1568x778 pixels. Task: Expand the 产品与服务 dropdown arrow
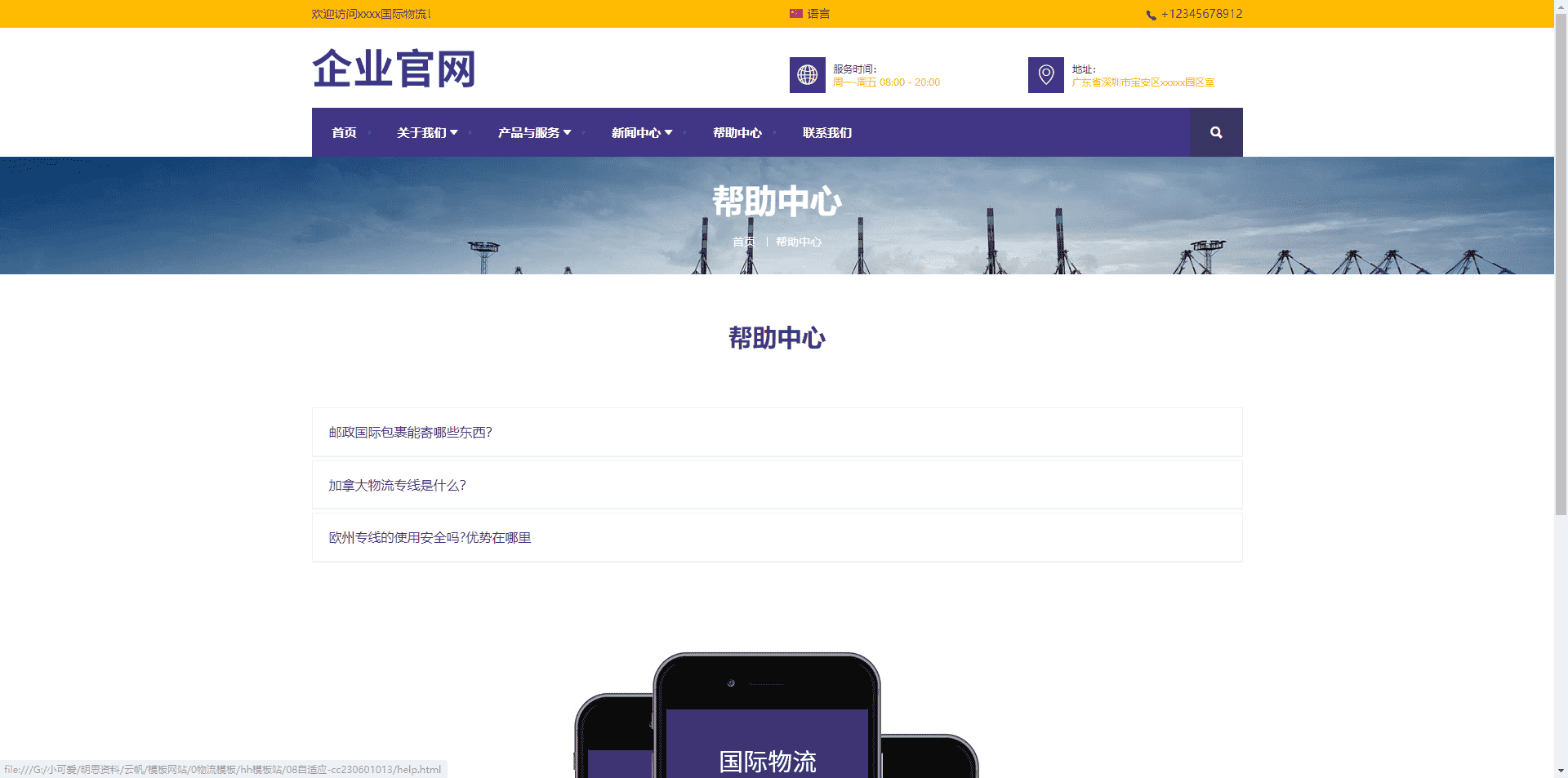pos(568,132)
